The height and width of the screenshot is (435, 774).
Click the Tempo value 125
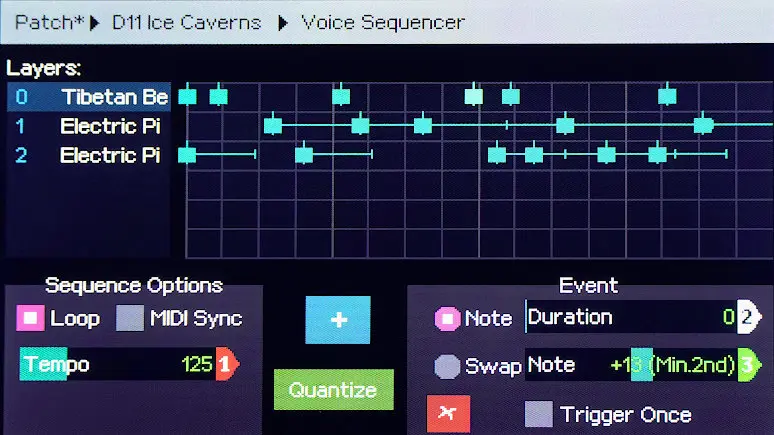[x=197, y=364]
